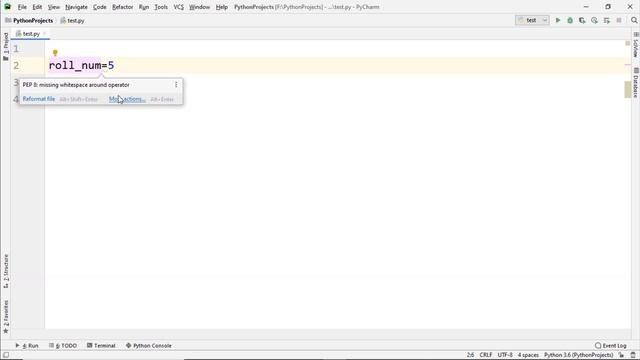640x360 pixels.
Task: Open the Window menu
Action: click(x=199, y=7)
